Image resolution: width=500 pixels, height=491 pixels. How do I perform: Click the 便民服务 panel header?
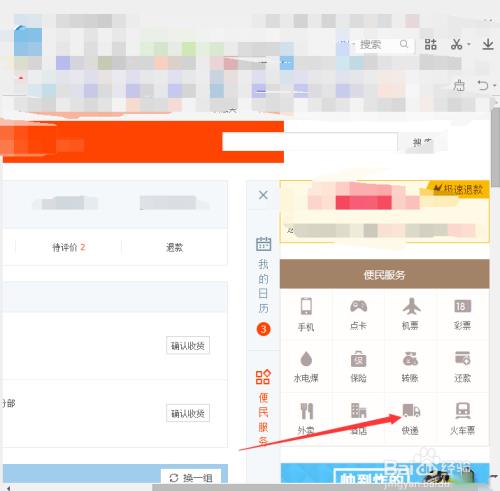384,274
